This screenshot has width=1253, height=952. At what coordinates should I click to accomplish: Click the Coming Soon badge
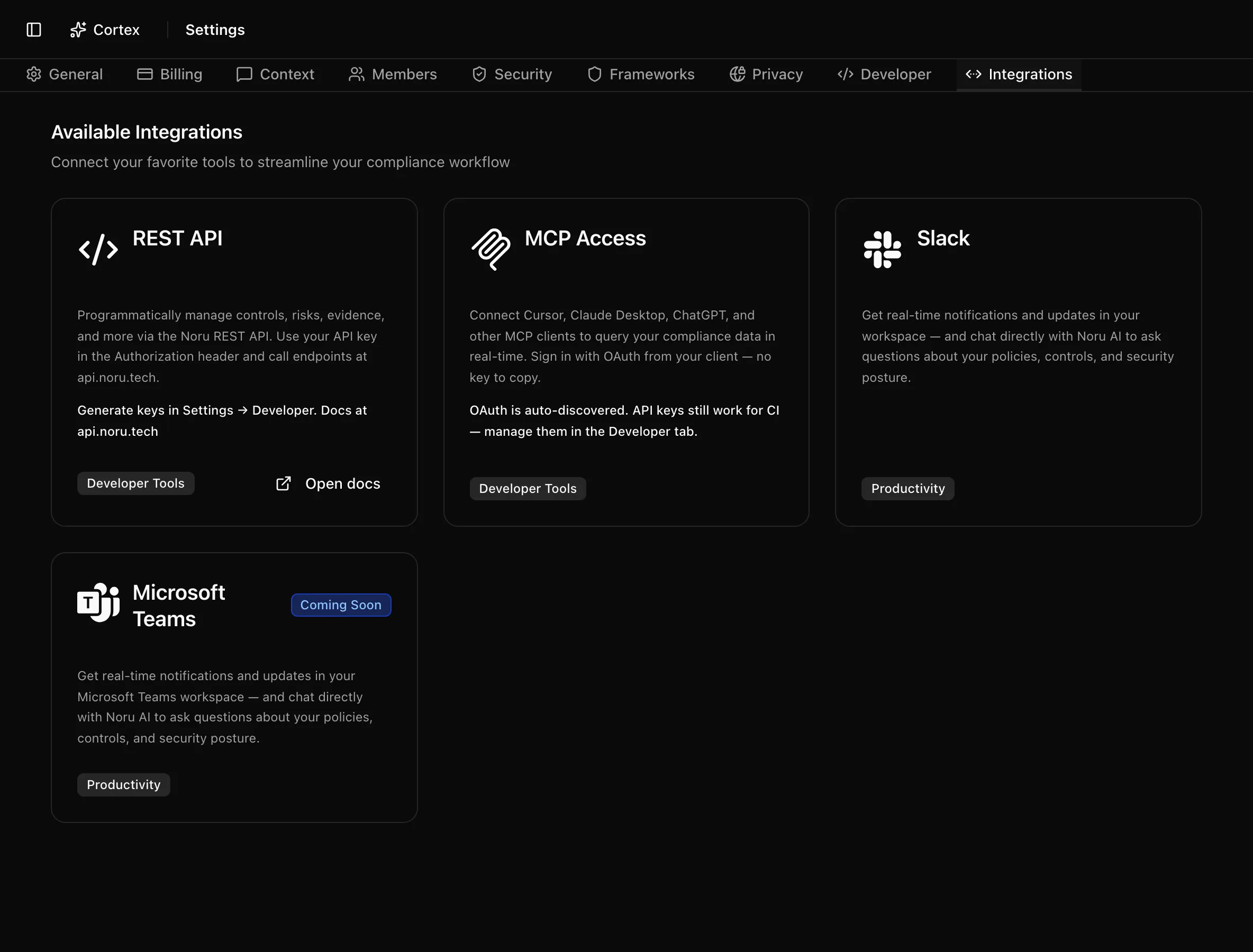click(x=341, y=605)
